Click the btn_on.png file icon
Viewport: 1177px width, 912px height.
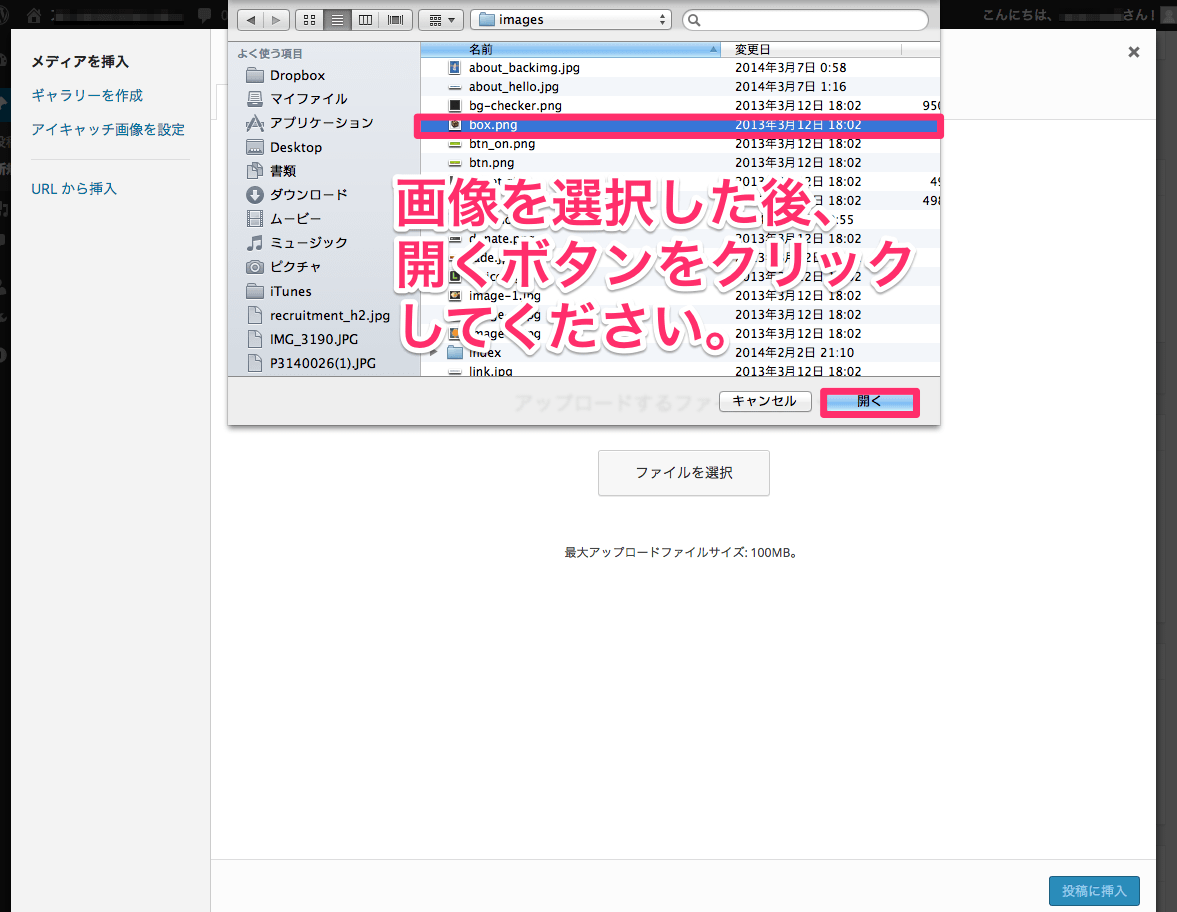[x=455, y=144]
